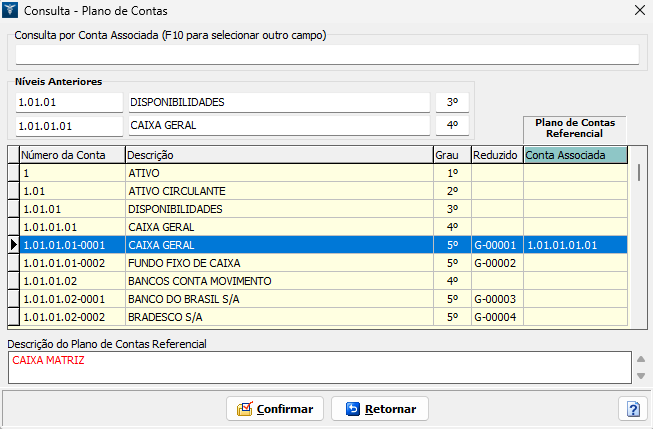Click the Retornar button
653x429 pixels.
pos(380,409)
